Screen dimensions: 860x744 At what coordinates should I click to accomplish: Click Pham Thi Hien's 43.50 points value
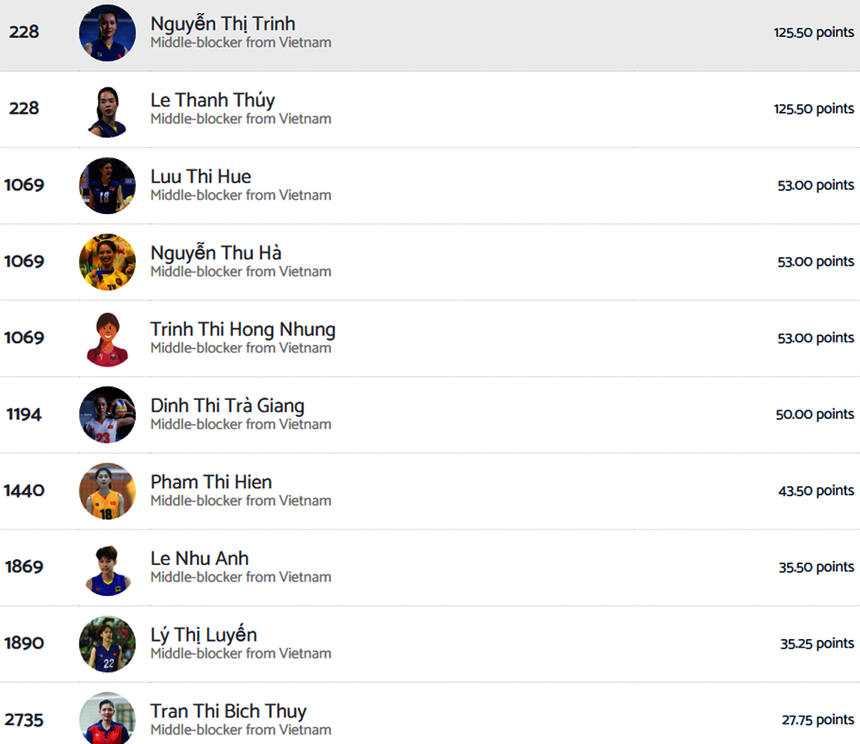816,491
